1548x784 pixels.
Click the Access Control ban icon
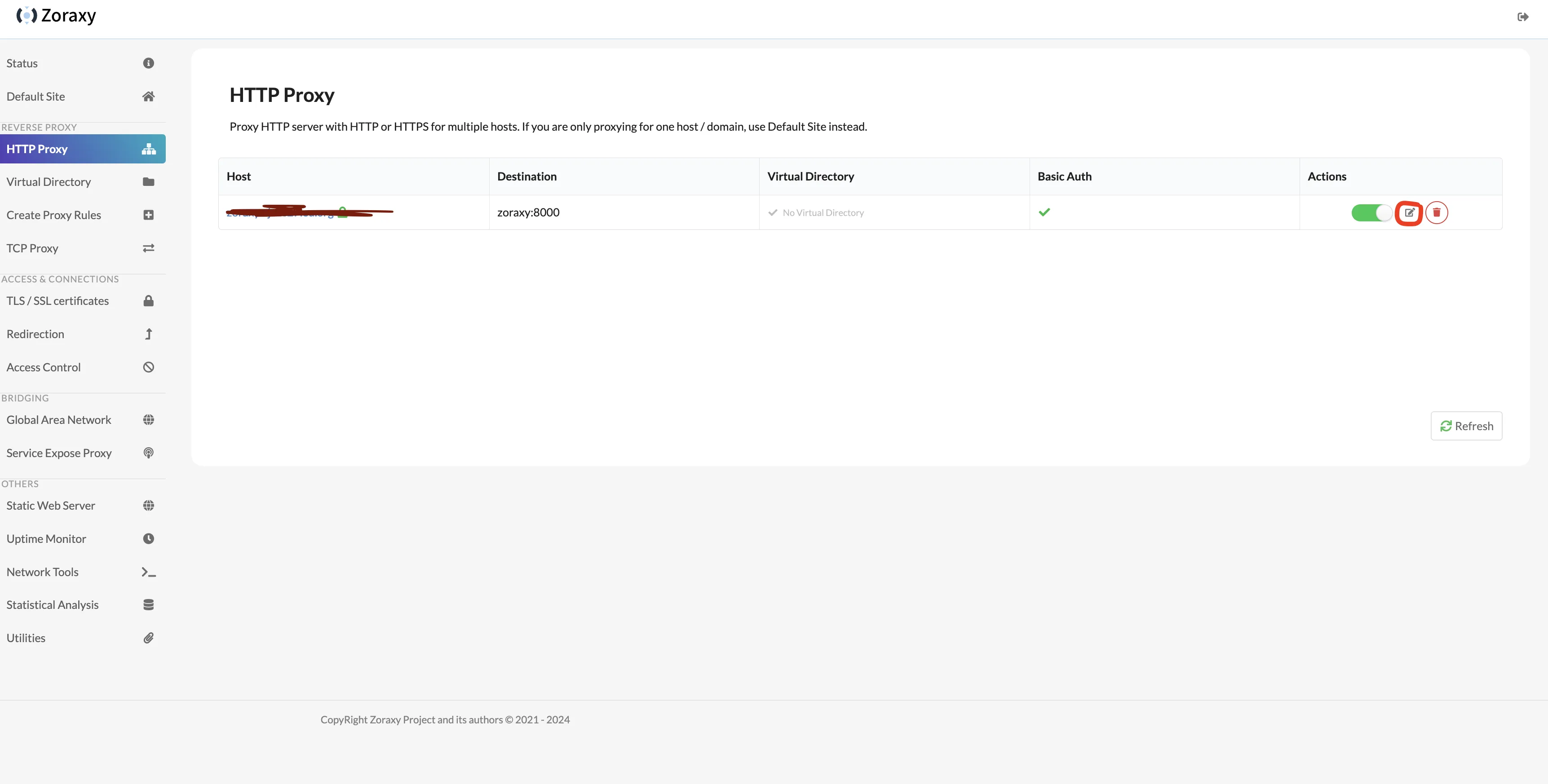pos(148,367)
